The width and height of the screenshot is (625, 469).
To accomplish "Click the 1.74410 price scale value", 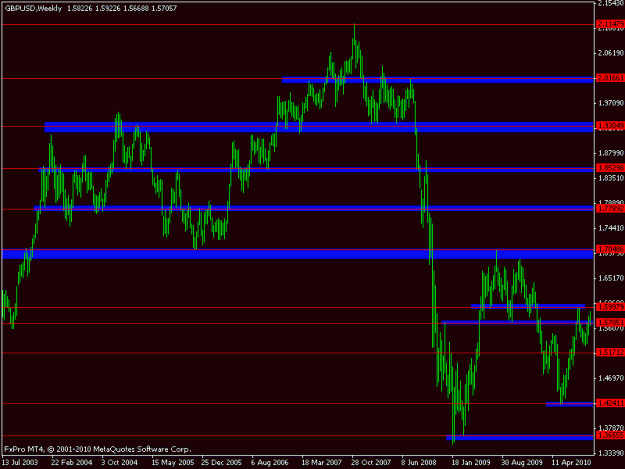I will pos(611,228).
